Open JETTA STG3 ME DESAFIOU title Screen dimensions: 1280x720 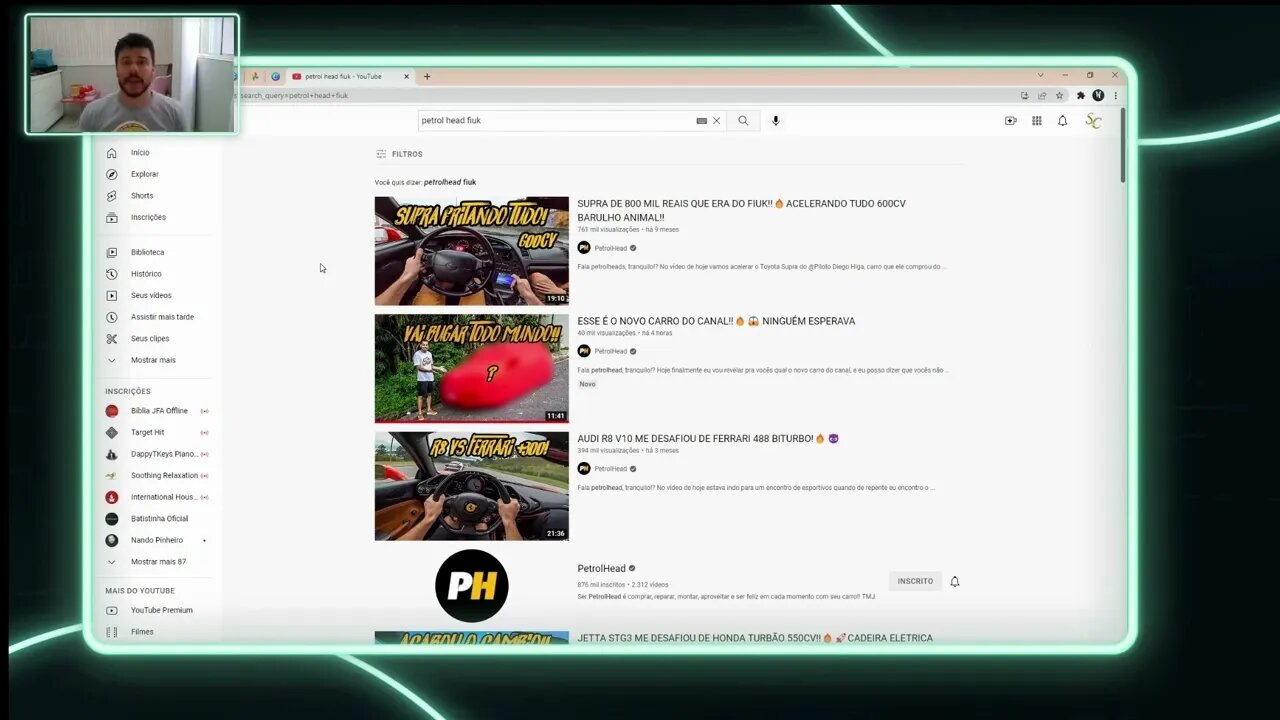point(755,638)
